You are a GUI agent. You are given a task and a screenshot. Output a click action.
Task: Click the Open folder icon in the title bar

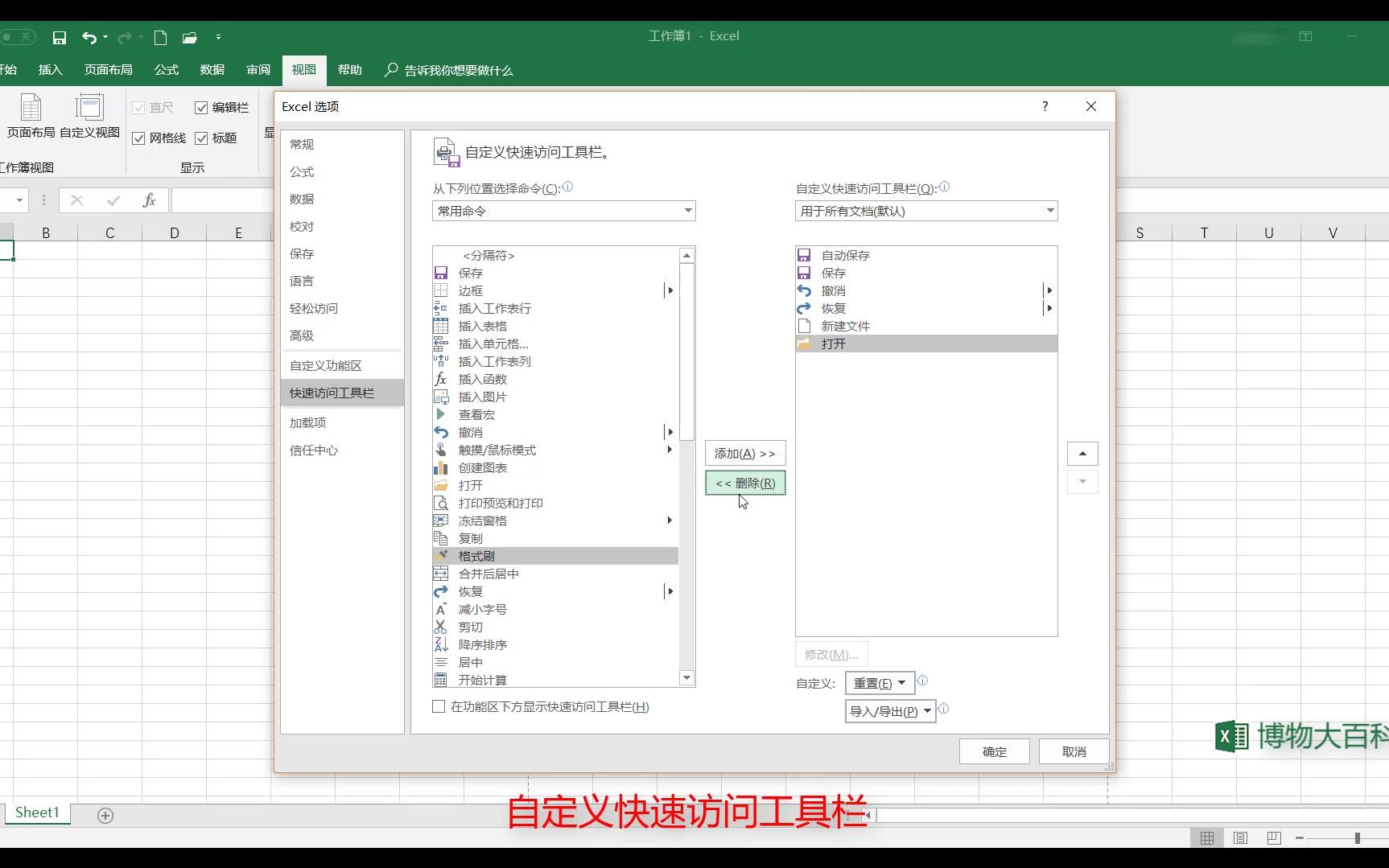(189, 37)
